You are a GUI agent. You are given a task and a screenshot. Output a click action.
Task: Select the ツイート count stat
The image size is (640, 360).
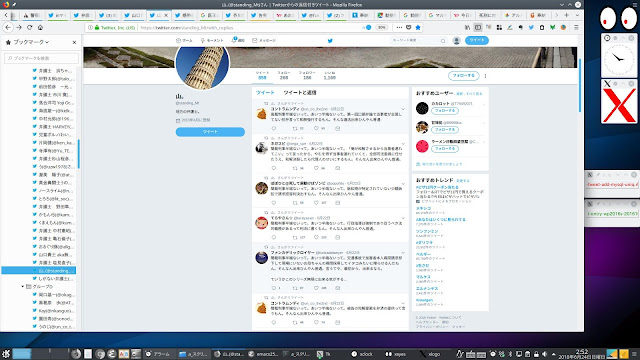pos(262,75)
